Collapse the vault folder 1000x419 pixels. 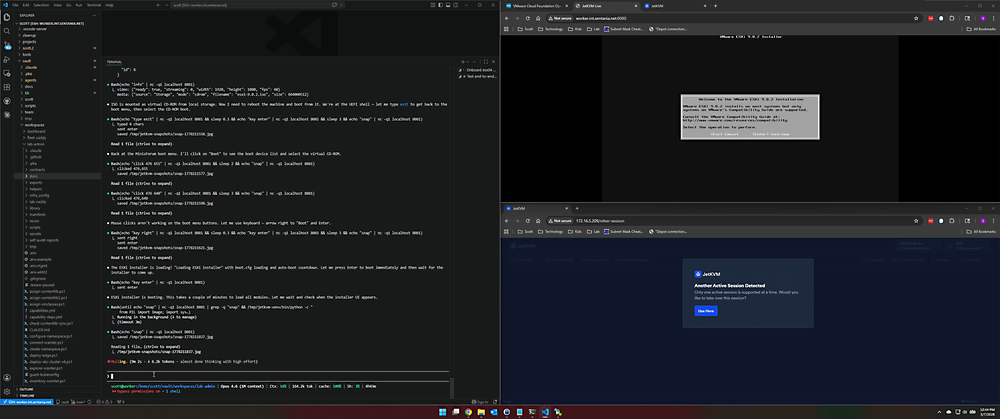[27, 61]
